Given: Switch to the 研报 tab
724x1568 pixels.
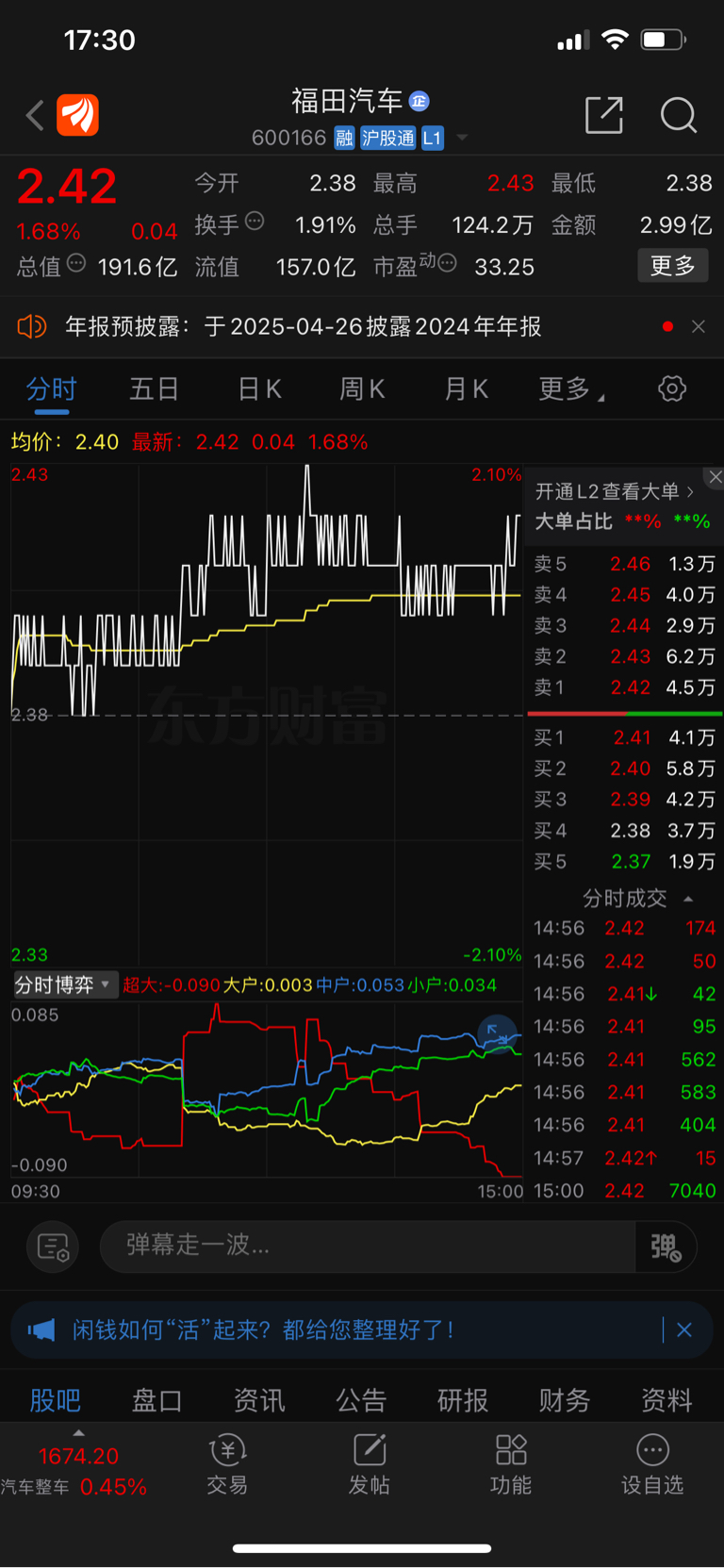Looking at the screenshot, I should [463, 1400].
